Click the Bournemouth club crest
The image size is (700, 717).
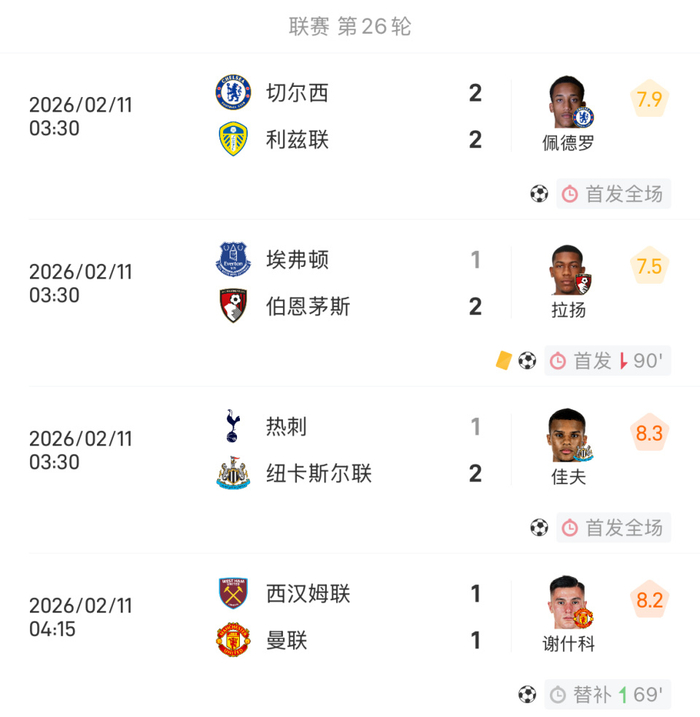(234, 306)
